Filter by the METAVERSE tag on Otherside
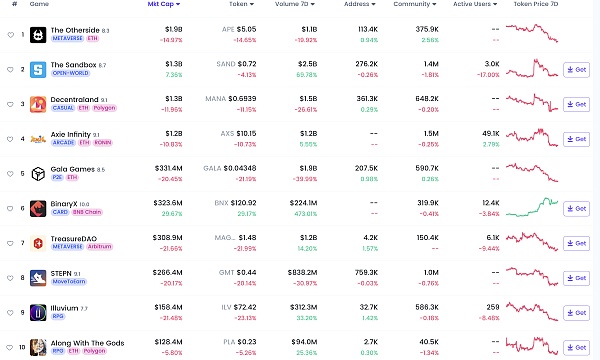 (x=67, y=39)
